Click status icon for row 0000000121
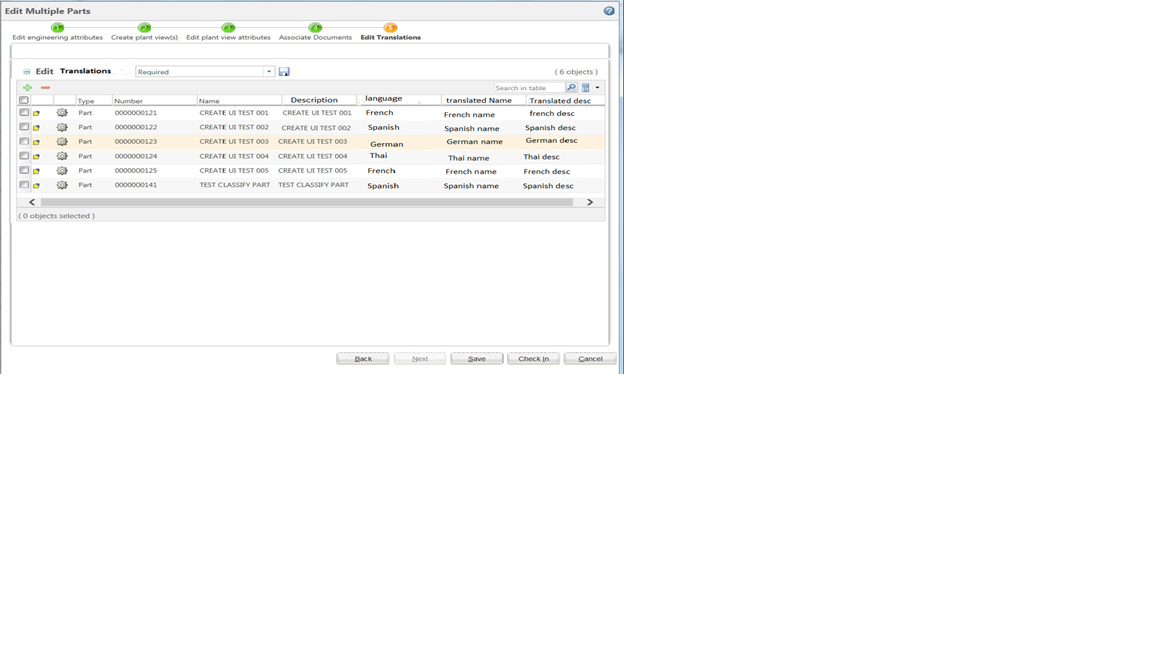 click(x=37, y=113)
